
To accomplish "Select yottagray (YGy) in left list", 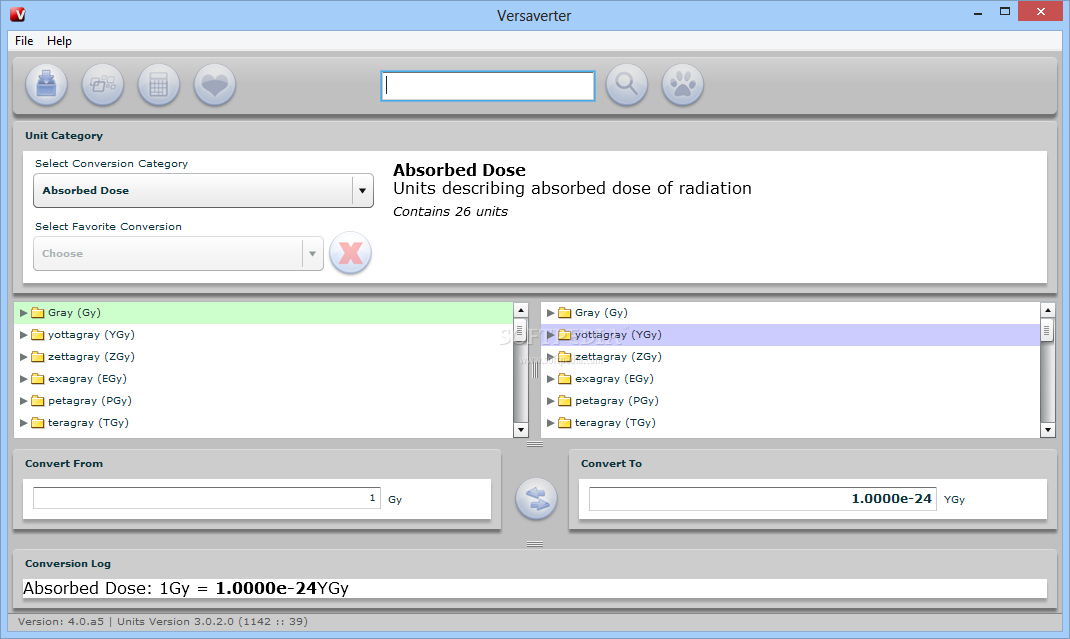I will 263,335.
